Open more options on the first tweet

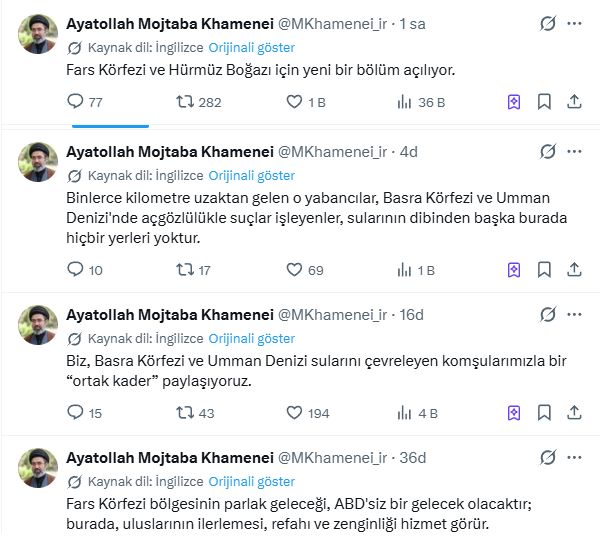577,23
